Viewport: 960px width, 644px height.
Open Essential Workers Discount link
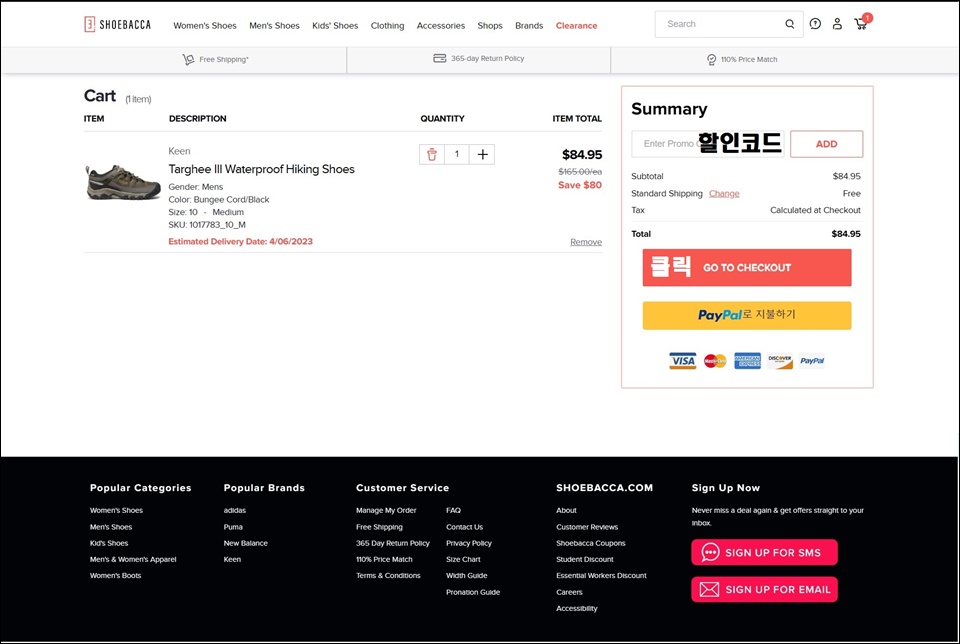point(601,575)
